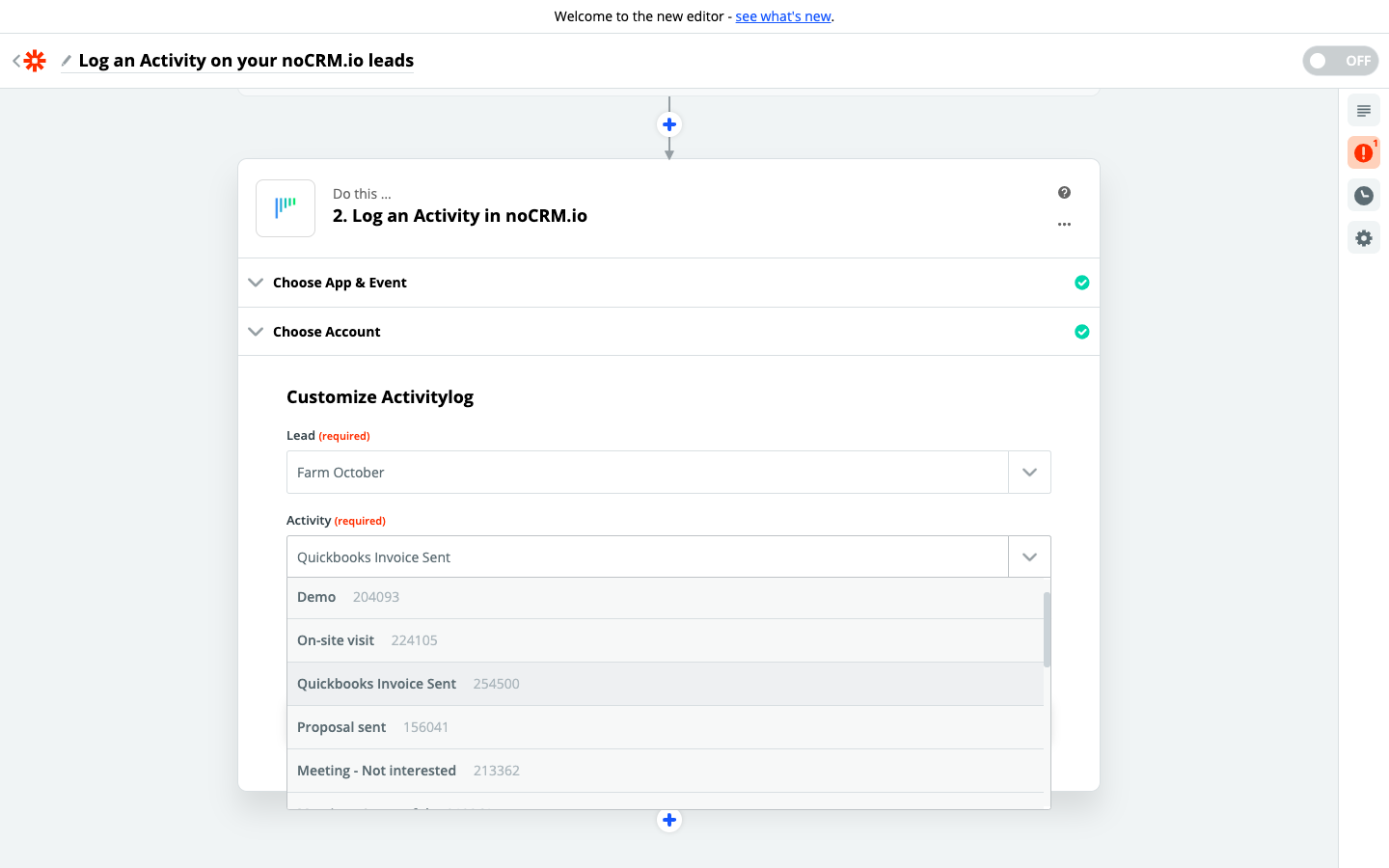Screen dimensions: 1389x868
Task: Click the pencil icon beside Zap title
Action: (x=66, y=61)
